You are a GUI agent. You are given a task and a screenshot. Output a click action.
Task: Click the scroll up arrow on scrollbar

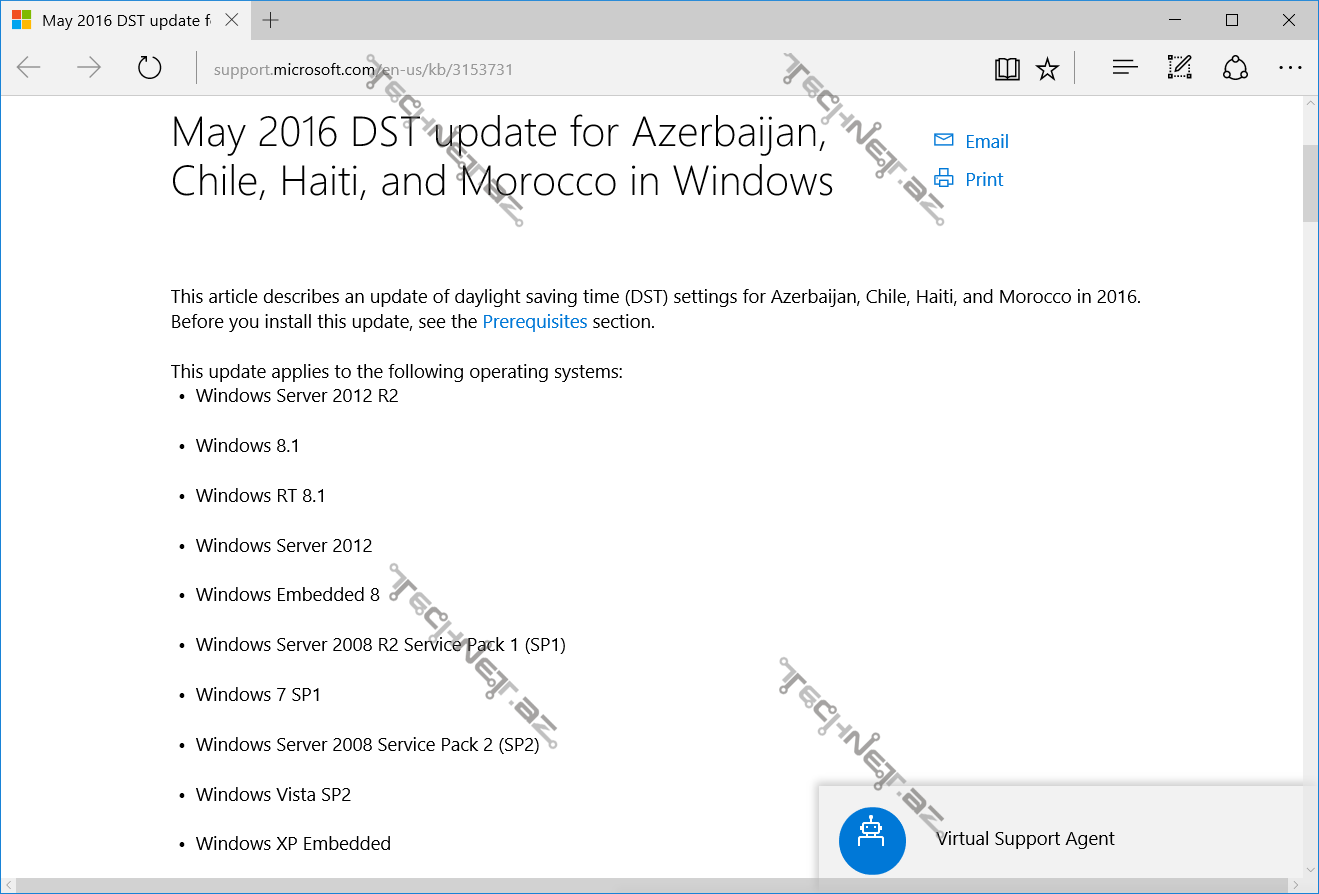[x=1310, y=104]
